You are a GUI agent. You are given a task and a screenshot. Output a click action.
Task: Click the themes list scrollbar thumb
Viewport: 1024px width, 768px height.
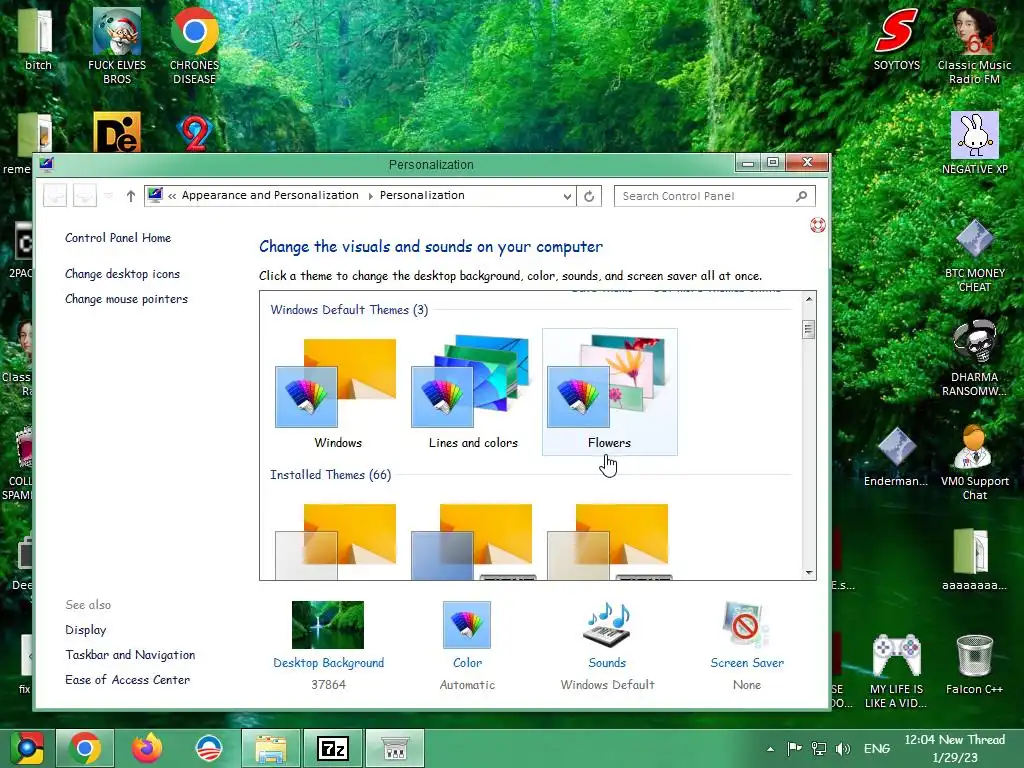click(808, 329)
